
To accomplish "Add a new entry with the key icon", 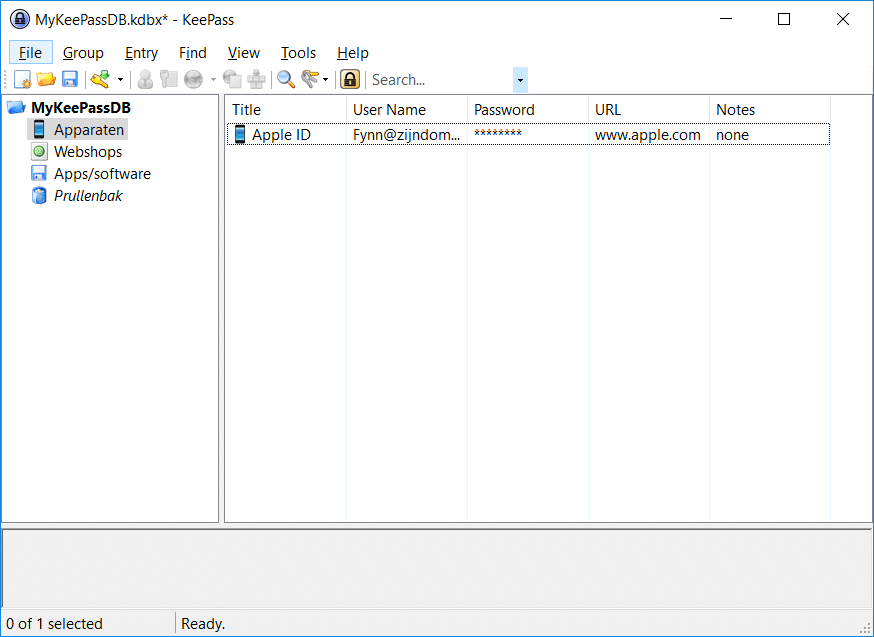I will pos(101,80).
